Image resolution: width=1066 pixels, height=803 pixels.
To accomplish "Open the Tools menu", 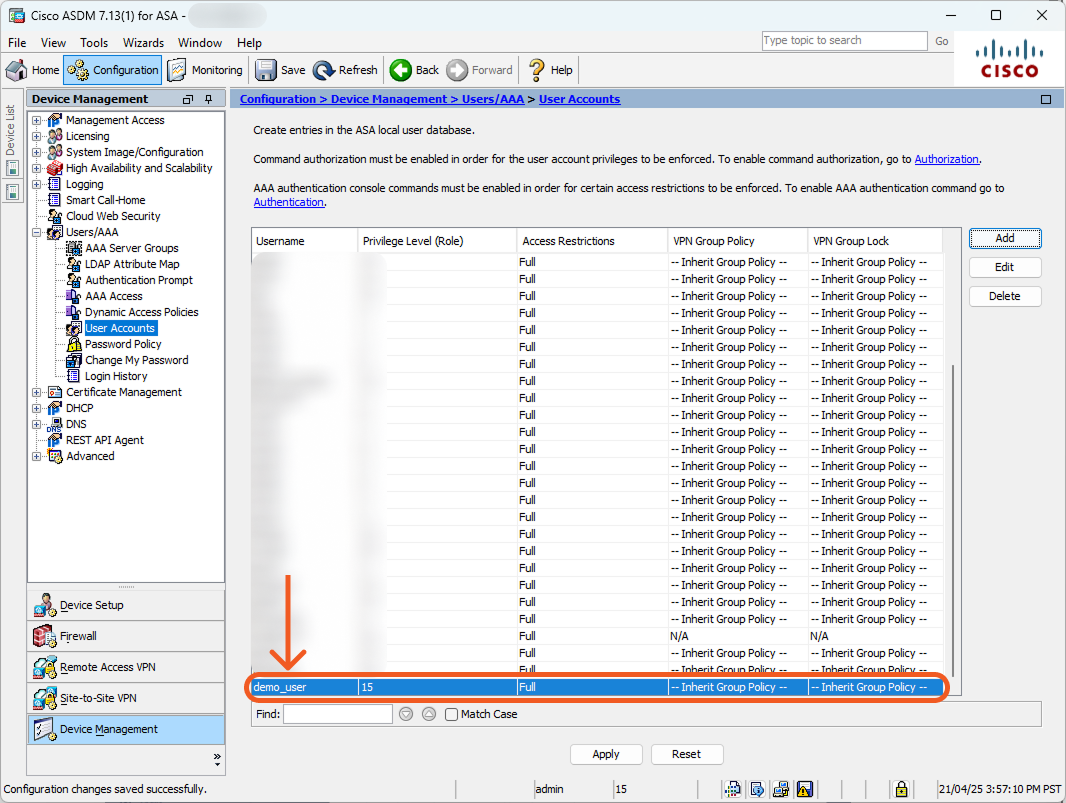I will [x=94, y=43].
